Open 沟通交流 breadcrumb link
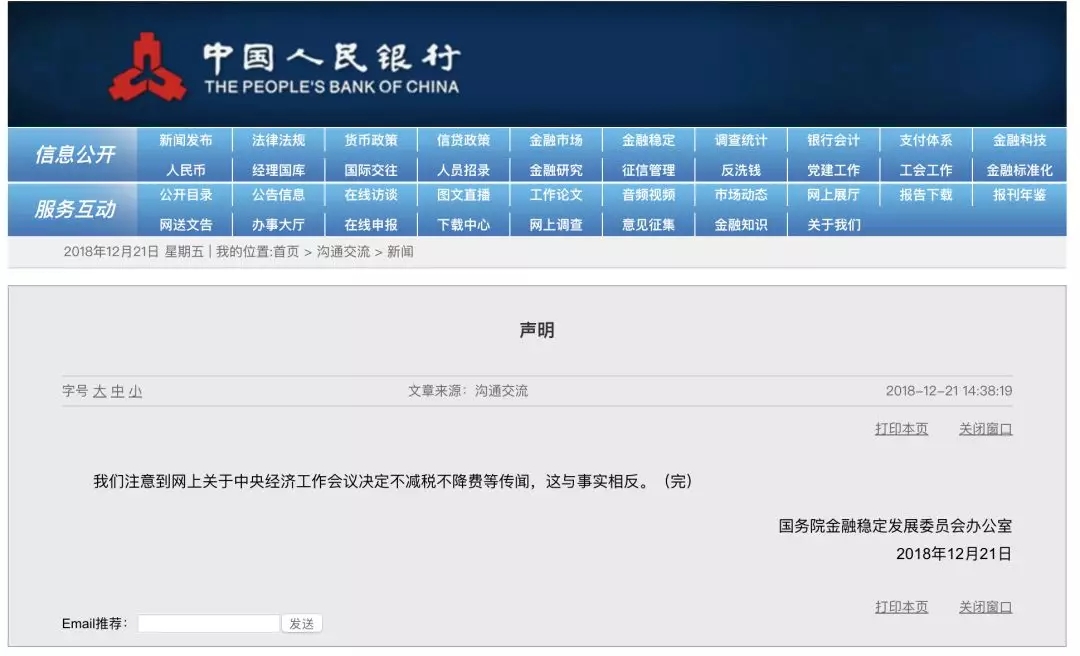The width and height of the screenshot is (1080, 656). click(x=343, y=252)
